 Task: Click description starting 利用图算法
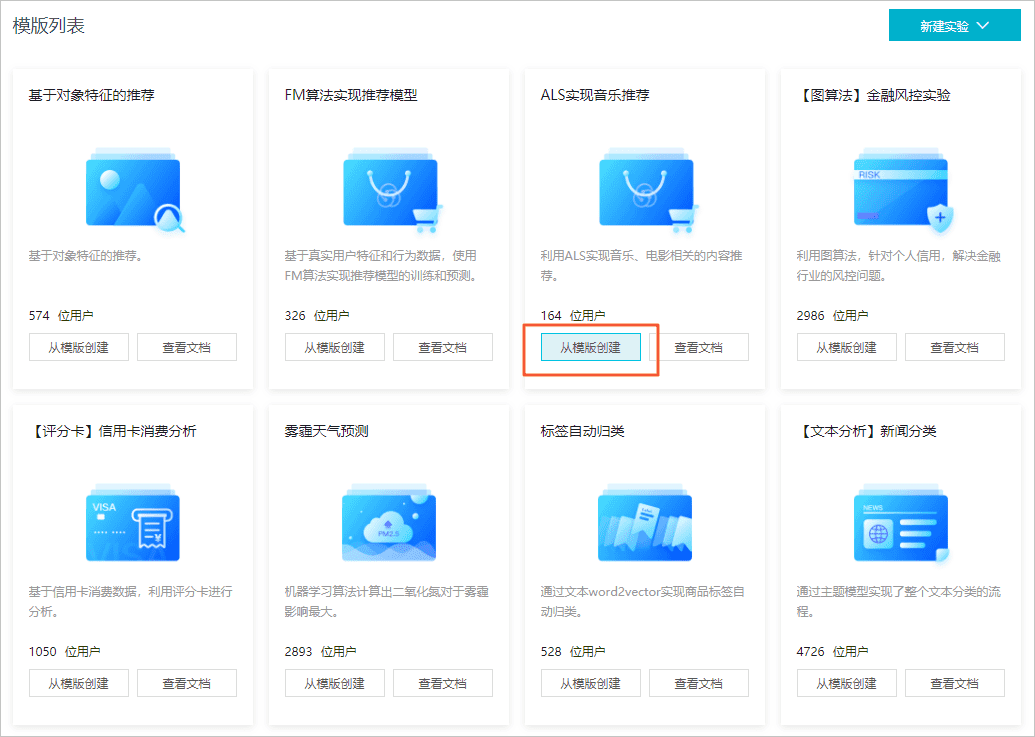[898, 265]
